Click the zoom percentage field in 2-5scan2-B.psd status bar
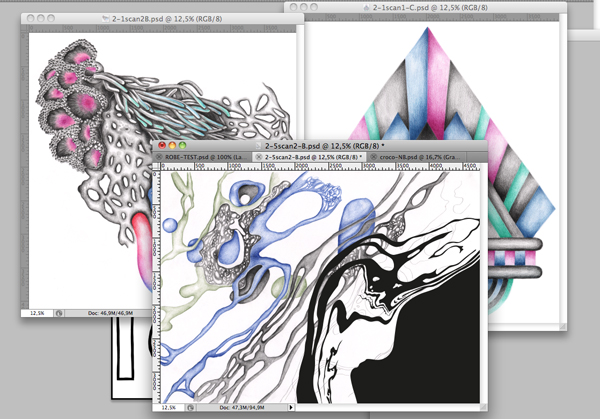 [x=168, y=408]
